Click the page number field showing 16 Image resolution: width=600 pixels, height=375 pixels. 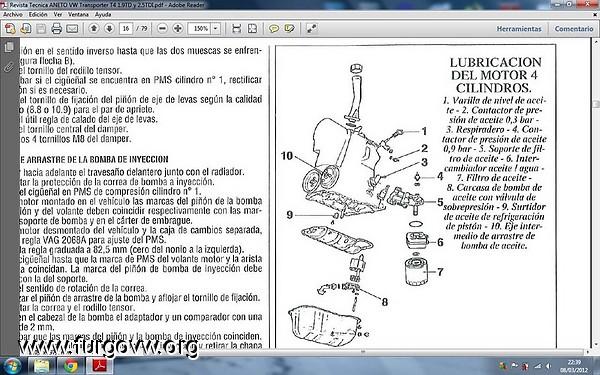pyautogui.click(x=126, y=29)
